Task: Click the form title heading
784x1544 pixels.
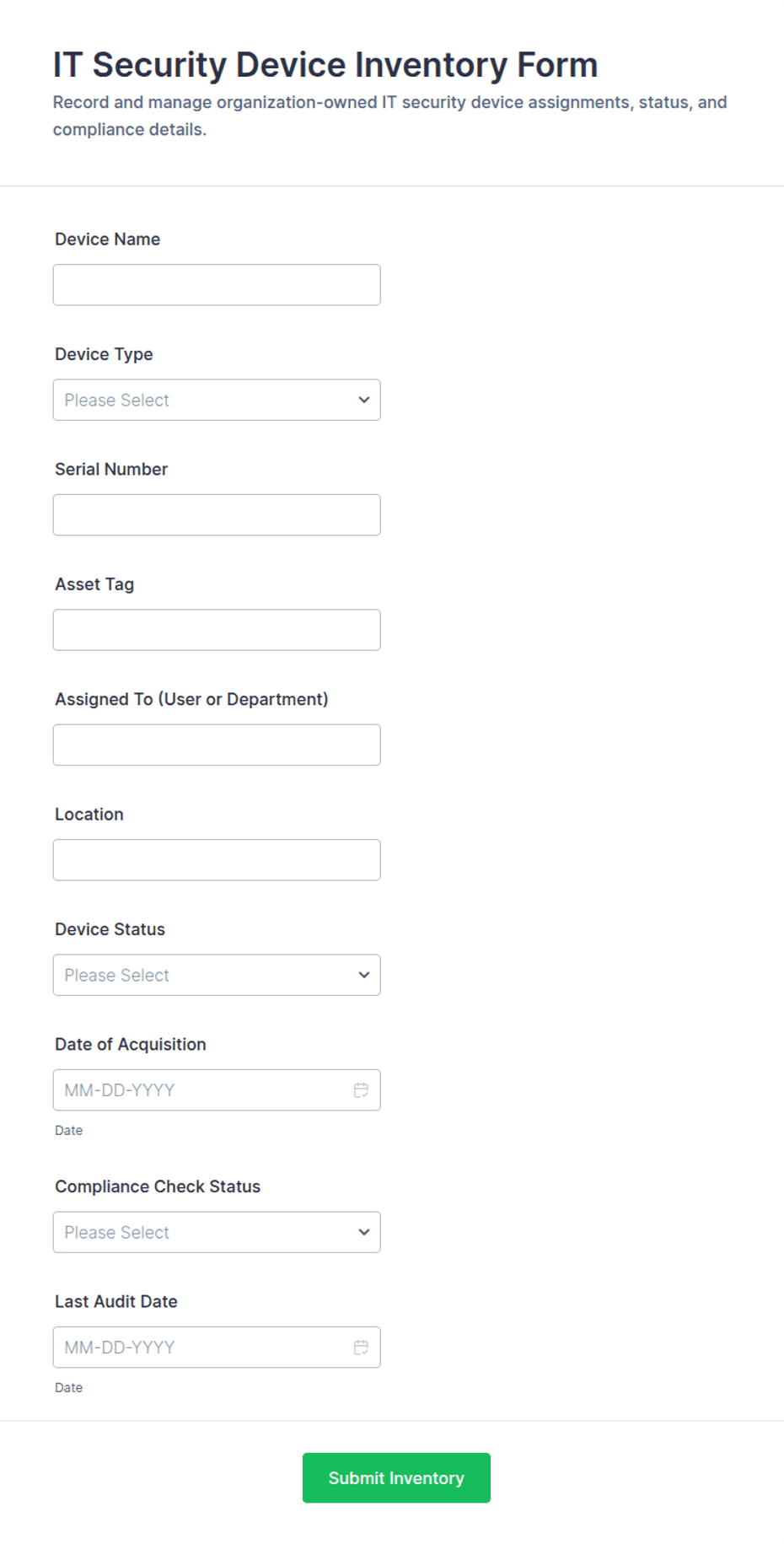Action: (325, 65)
